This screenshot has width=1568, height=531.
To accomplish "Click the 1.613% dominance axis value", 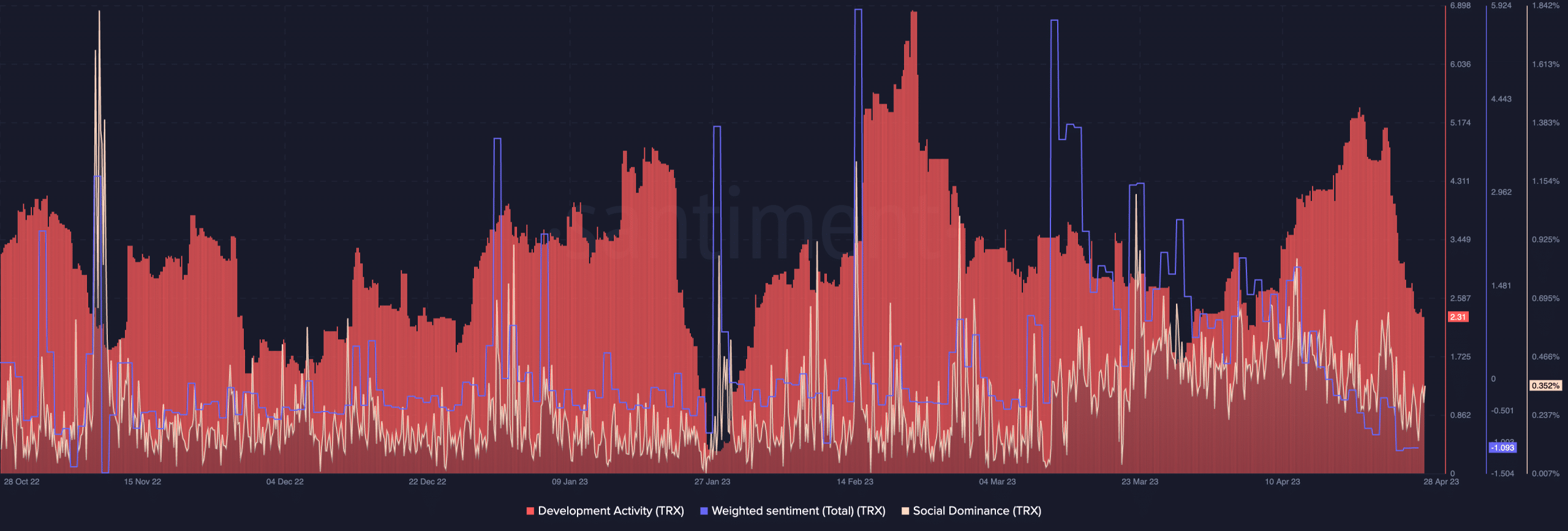I will point(1546,64).
